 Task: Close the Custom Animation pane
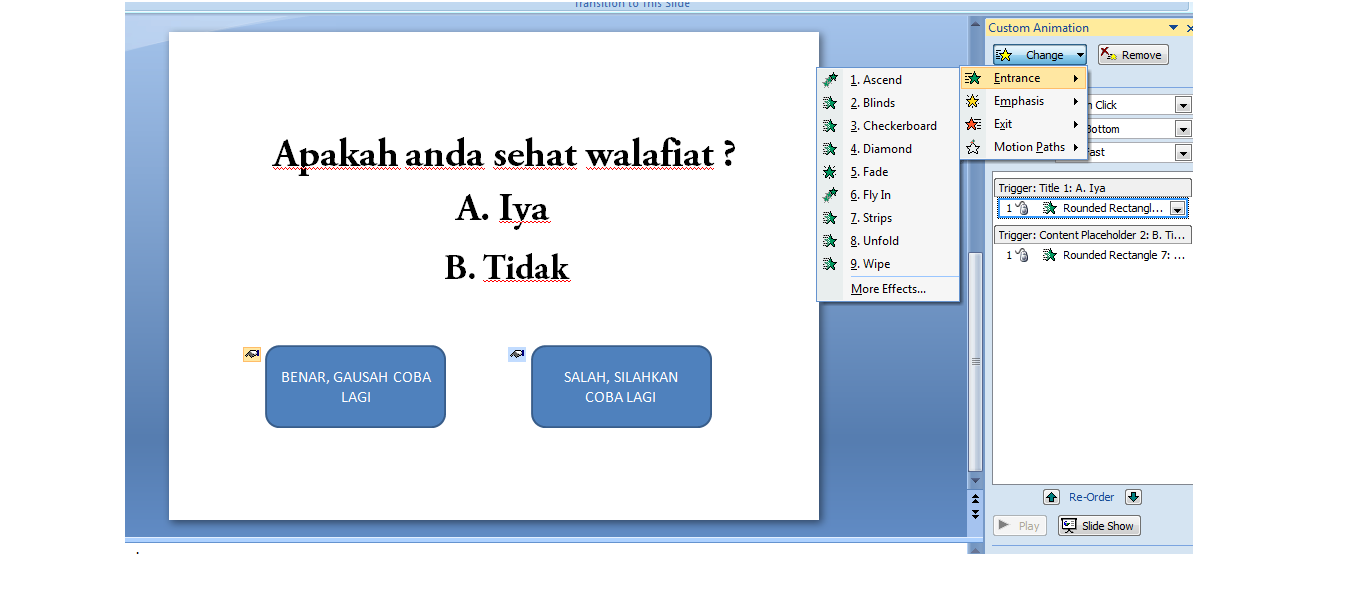point(1189,27)
